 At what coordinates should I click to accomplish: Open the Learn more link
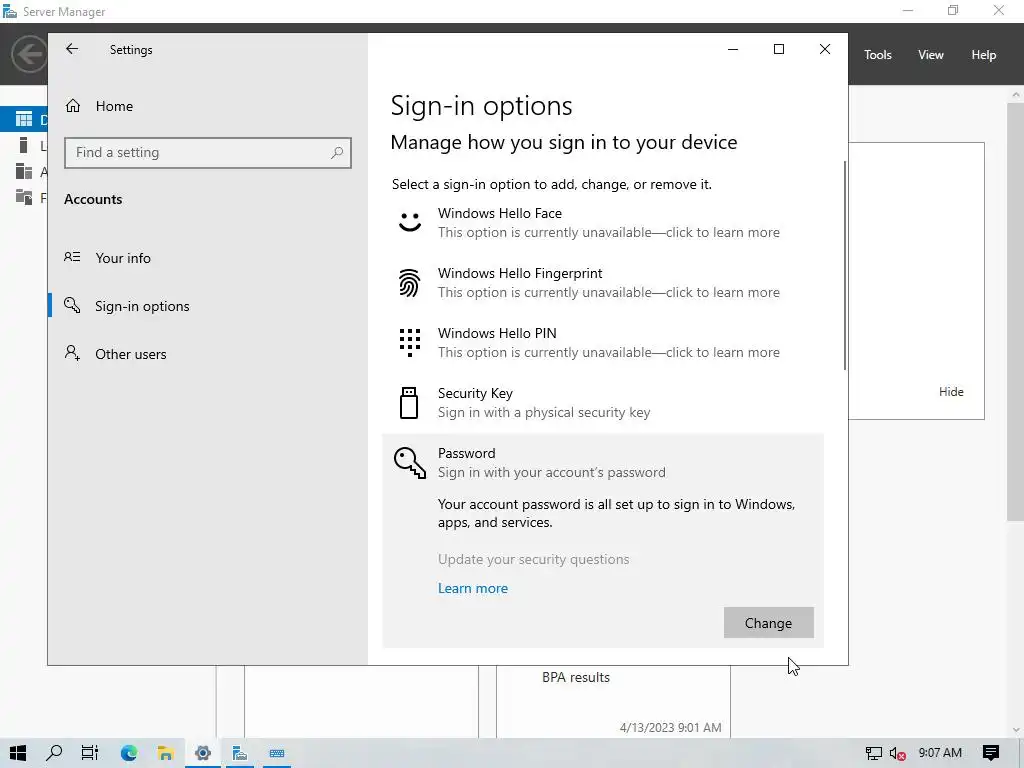(x=473, y=588)
